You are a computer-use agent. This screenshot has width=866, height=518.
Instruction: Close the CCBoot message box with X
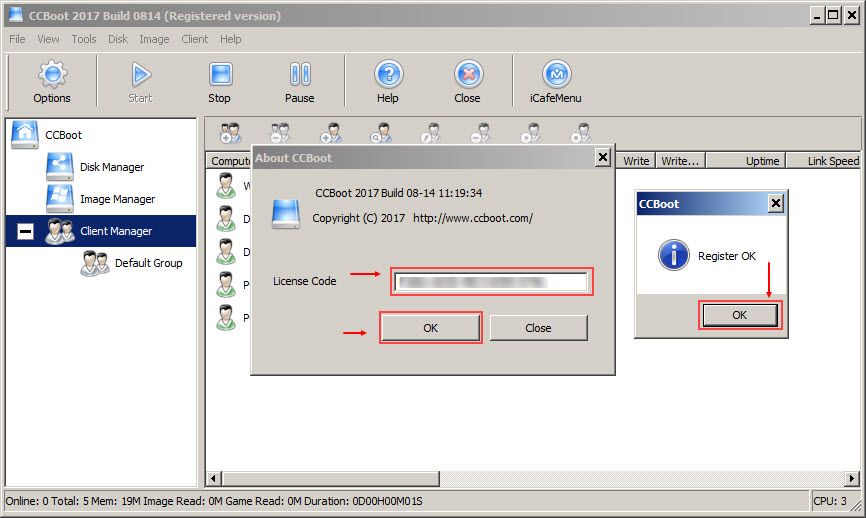[775, 204]
